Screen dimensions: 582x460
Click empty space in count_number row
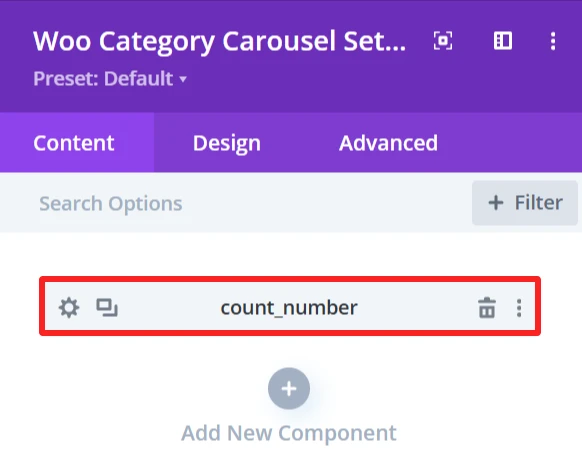pos(416,308)
